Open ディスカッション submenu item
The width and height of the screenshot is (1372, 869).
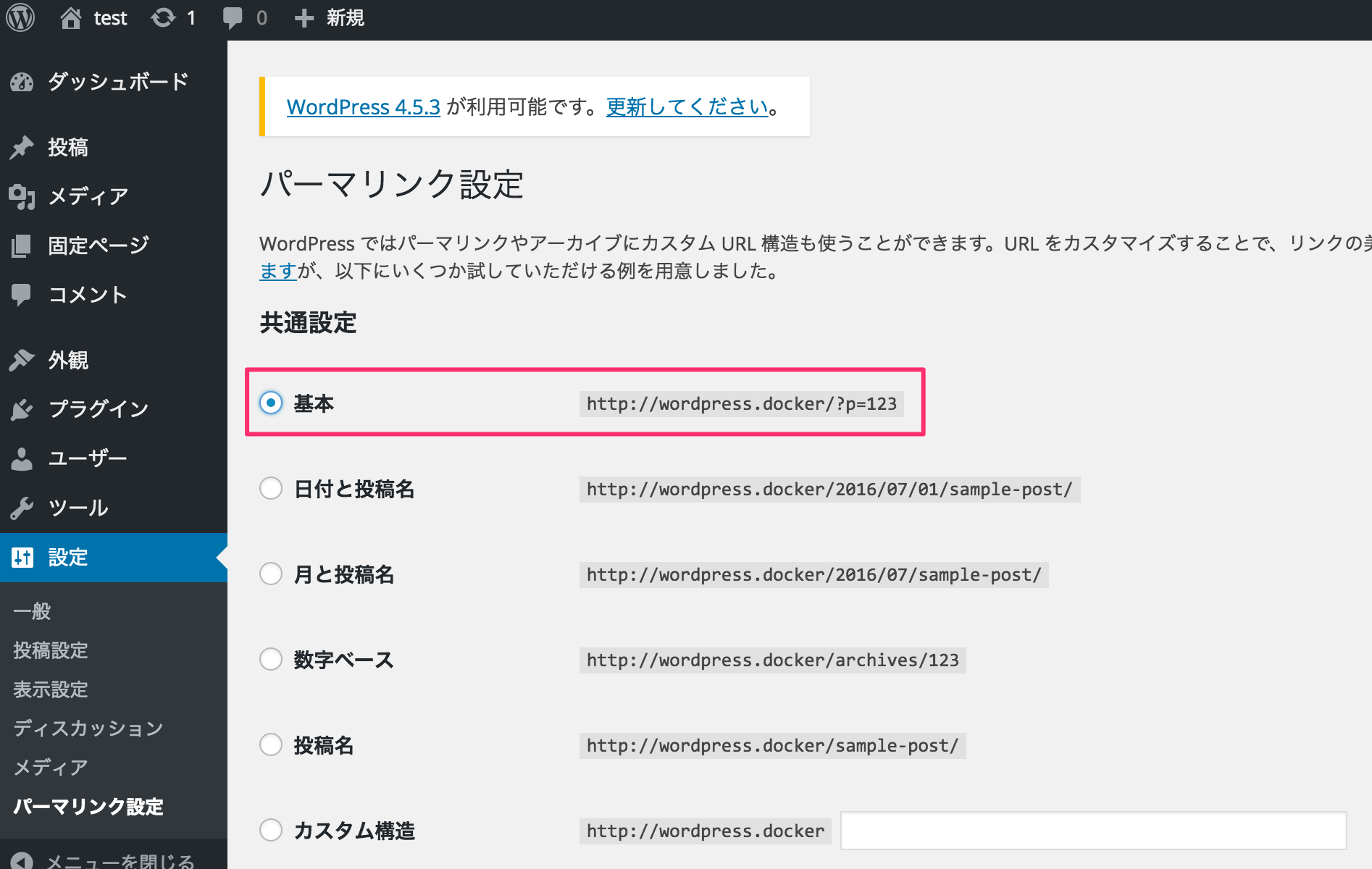tap(88, 728)
